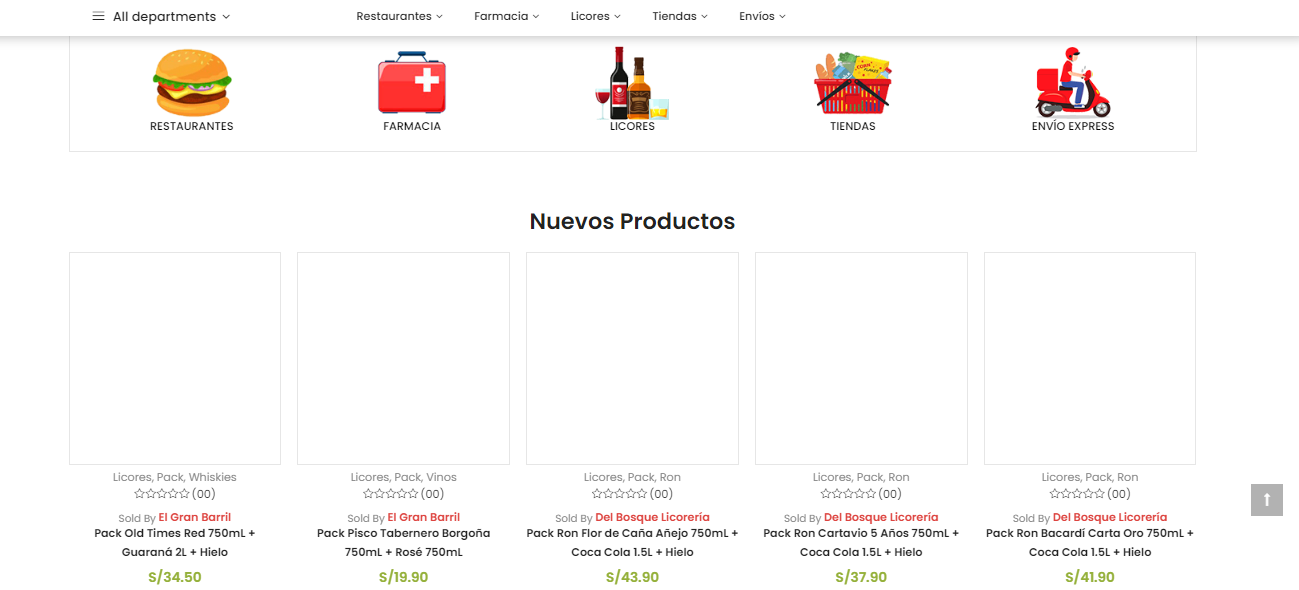Click Ron category under Flor de Caña

click(x=670, y=477)
